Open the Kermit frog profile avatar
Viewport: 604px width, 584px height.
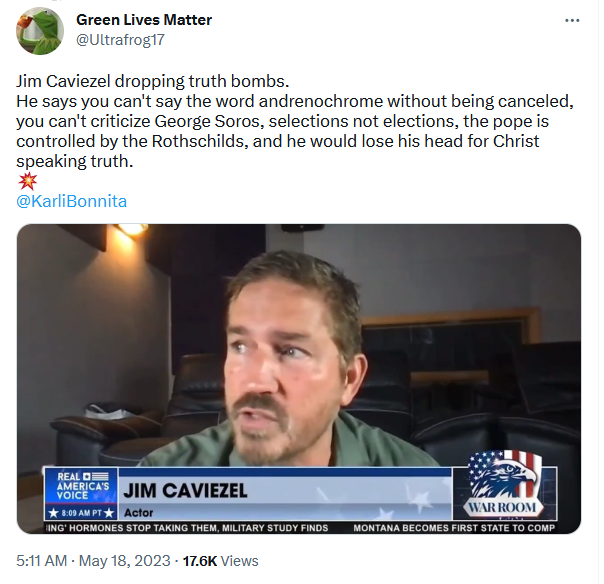[x=40, y=31]
